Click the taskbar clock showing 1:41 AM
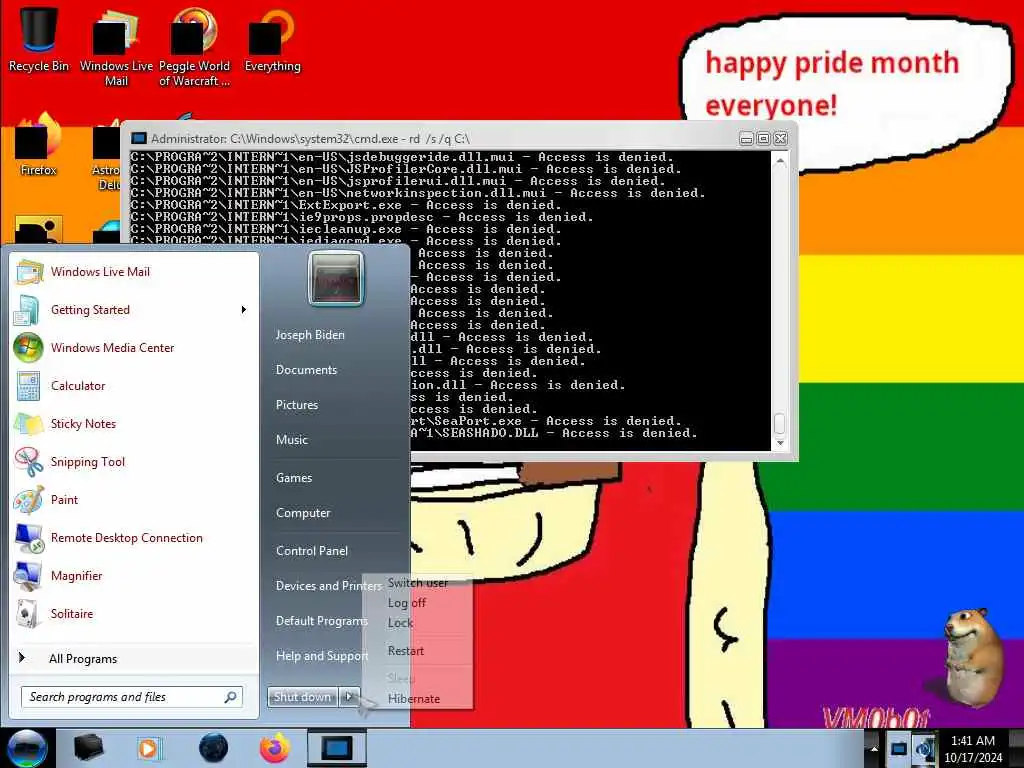 coord(973,749)
